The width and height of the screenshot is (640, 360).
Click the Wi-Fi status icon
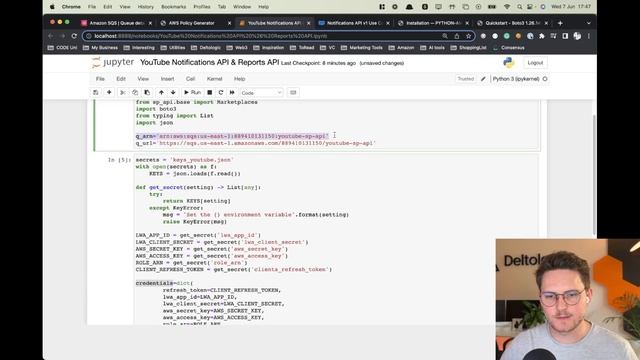(x=507, y=7)
